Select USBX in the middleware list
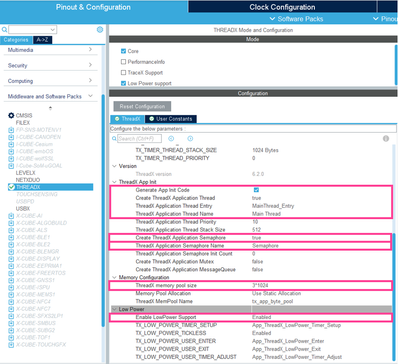 click(23, 209)
